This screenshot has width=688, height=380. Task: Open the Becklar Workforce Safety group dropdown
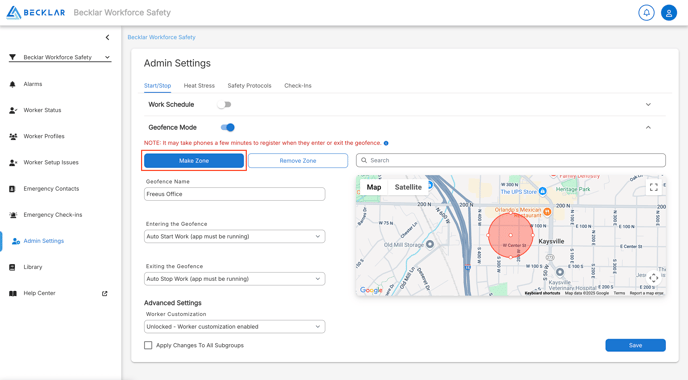pos(60,57)
